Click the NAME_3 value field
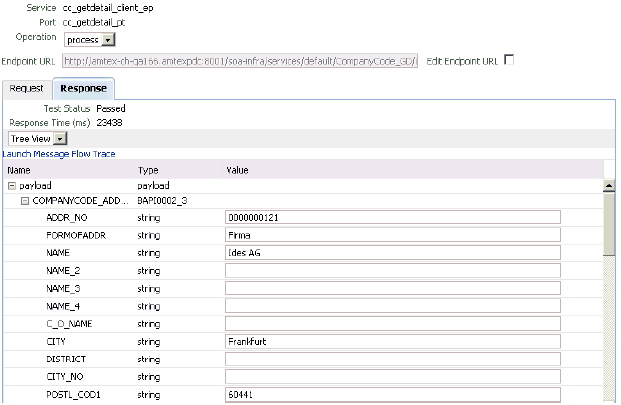This screenshot has width=621, height=405. point(393,288)
